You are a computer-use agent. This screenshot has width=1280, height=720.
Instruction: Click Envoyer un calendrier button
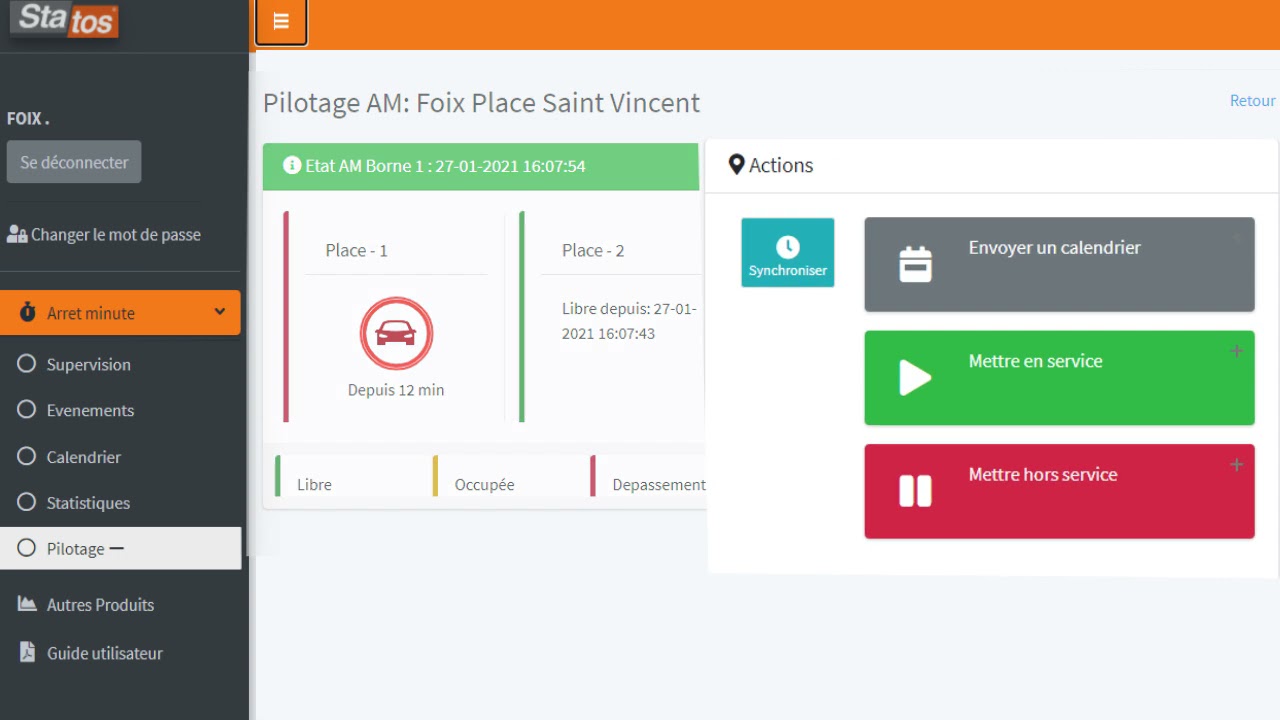1059,265
